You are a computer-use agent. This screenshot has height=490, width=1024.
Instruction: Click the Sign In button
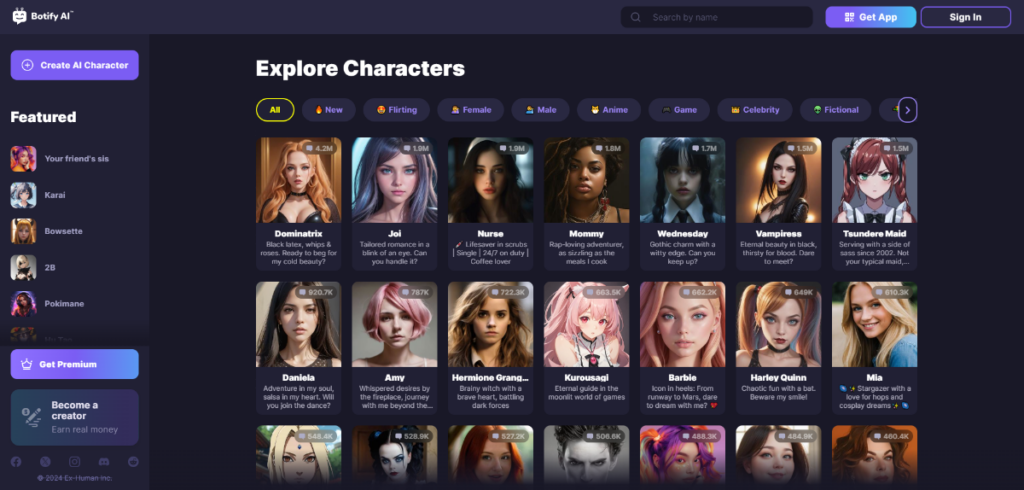tap(965, 17)
